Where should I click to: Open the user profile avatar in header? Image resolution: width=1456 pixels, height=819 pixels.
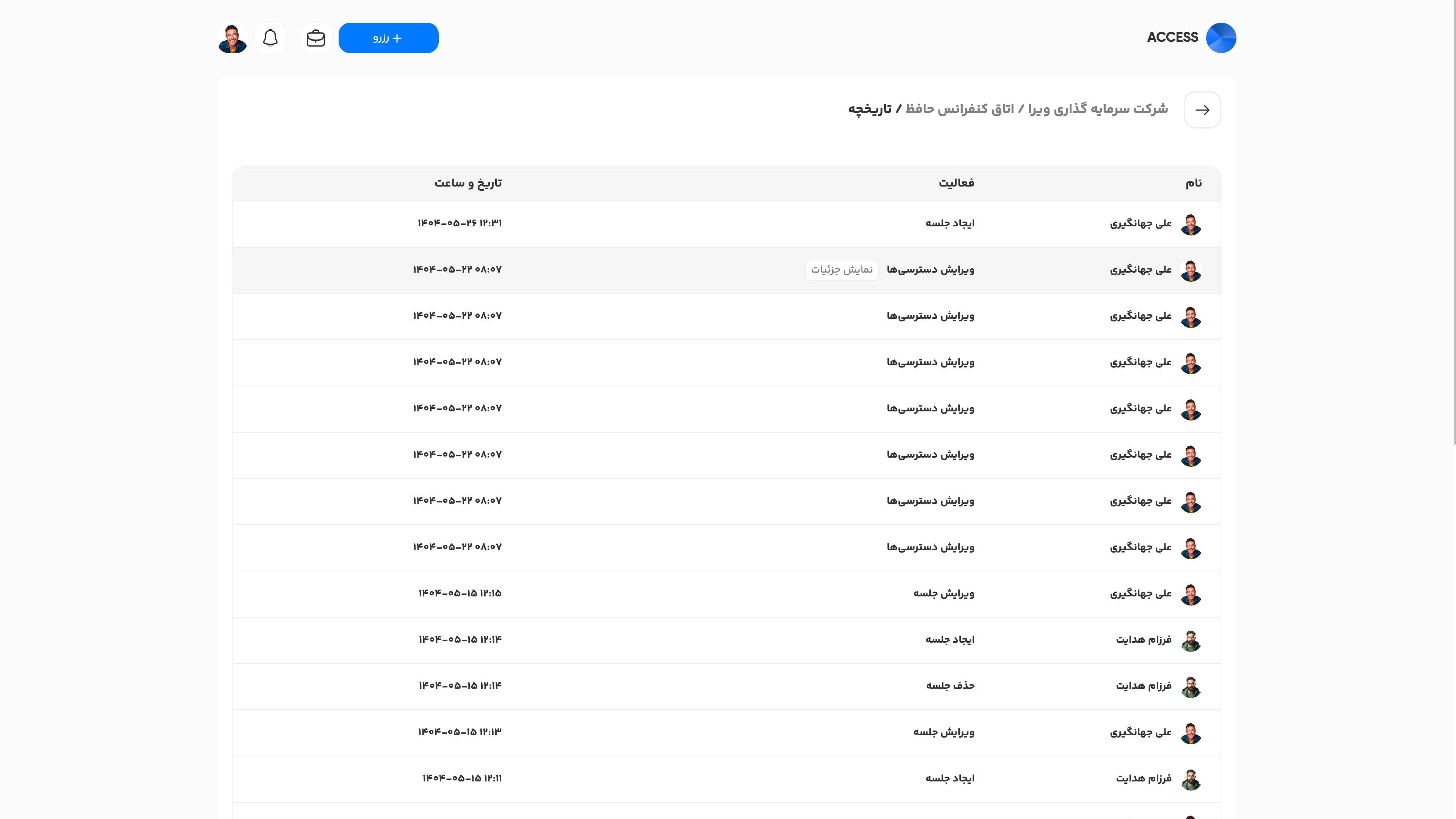tap(232, 38)
